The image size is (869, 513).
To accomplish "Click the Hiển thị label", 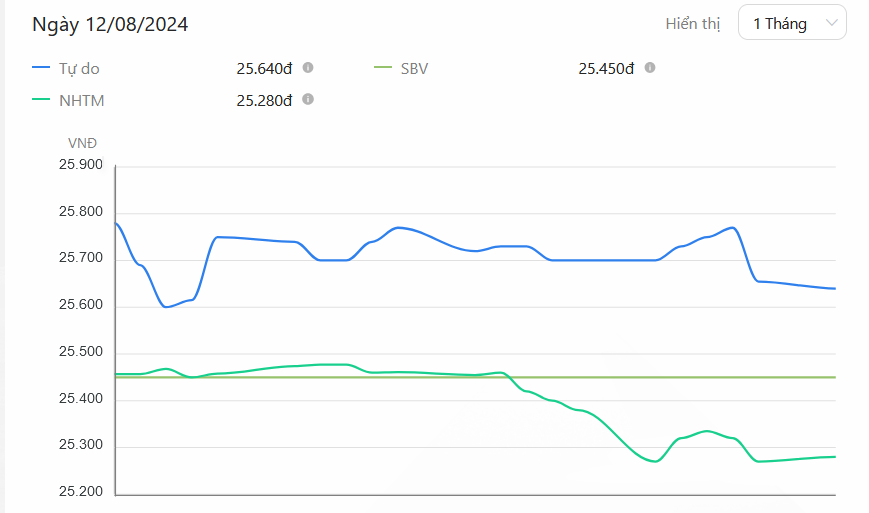I will [x=693, y=24].
